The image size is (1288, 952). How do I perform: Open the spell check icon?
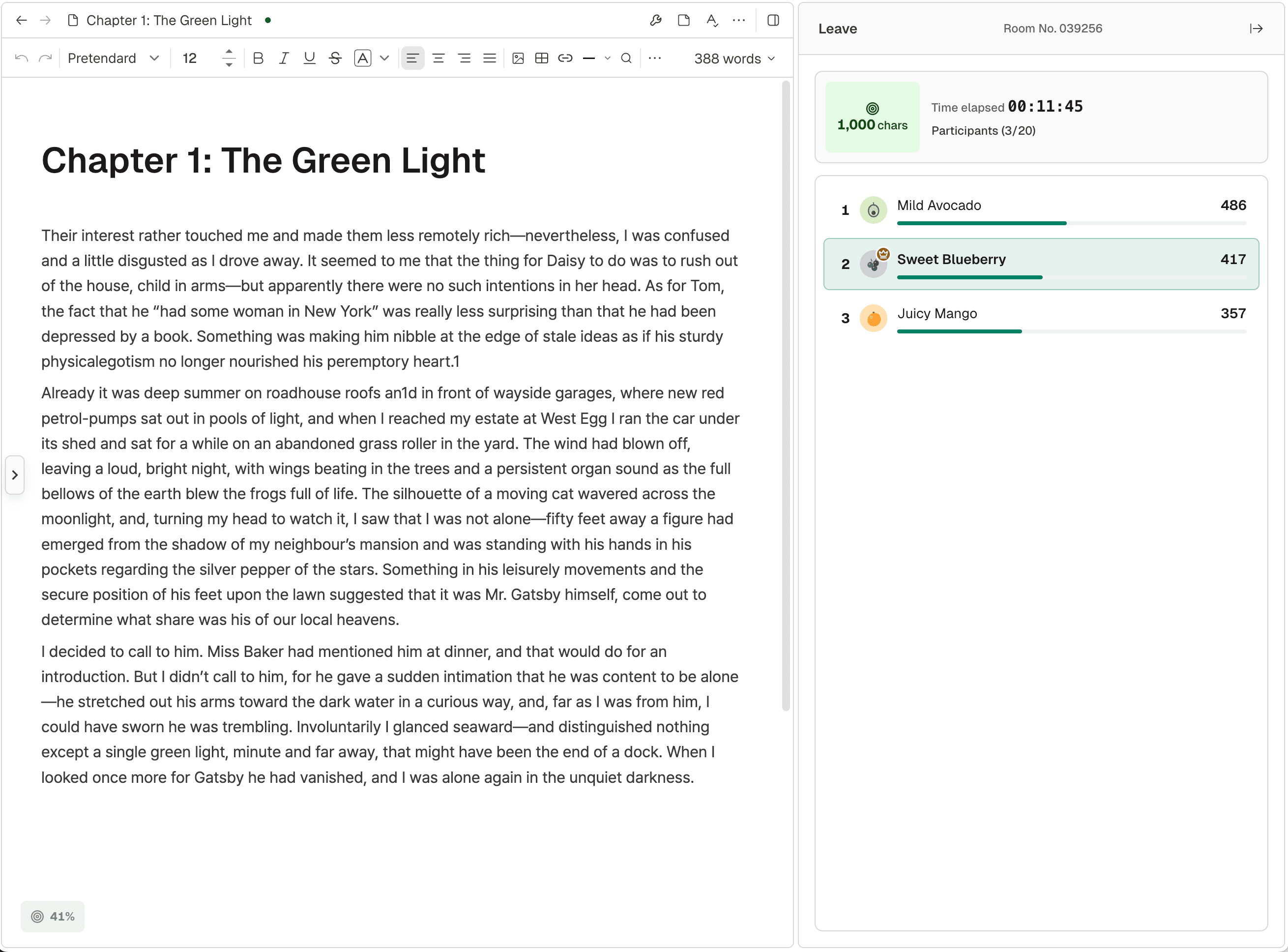tap(712, 21)
